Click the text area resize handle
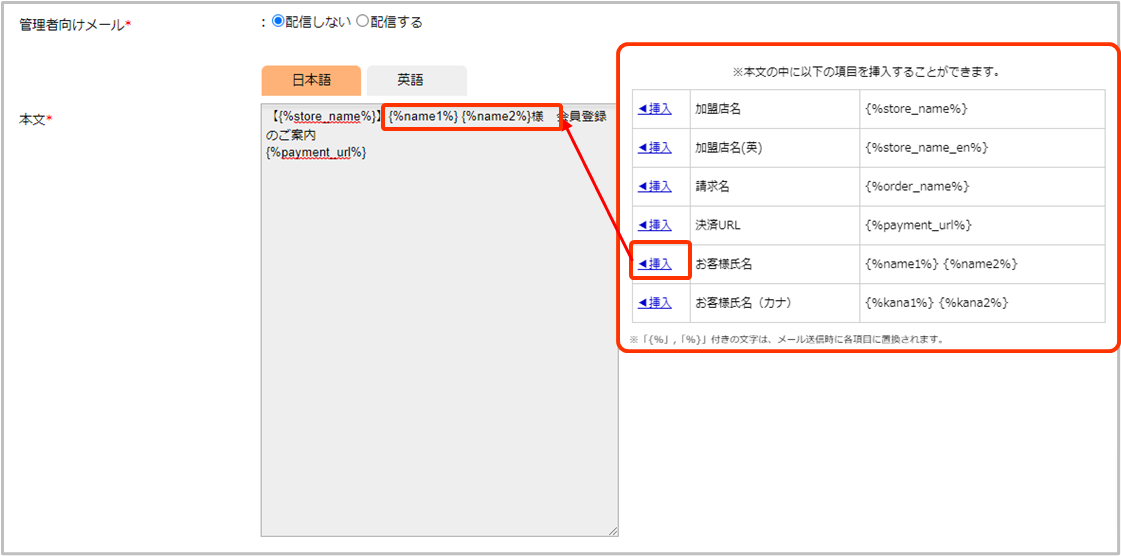 613,531
